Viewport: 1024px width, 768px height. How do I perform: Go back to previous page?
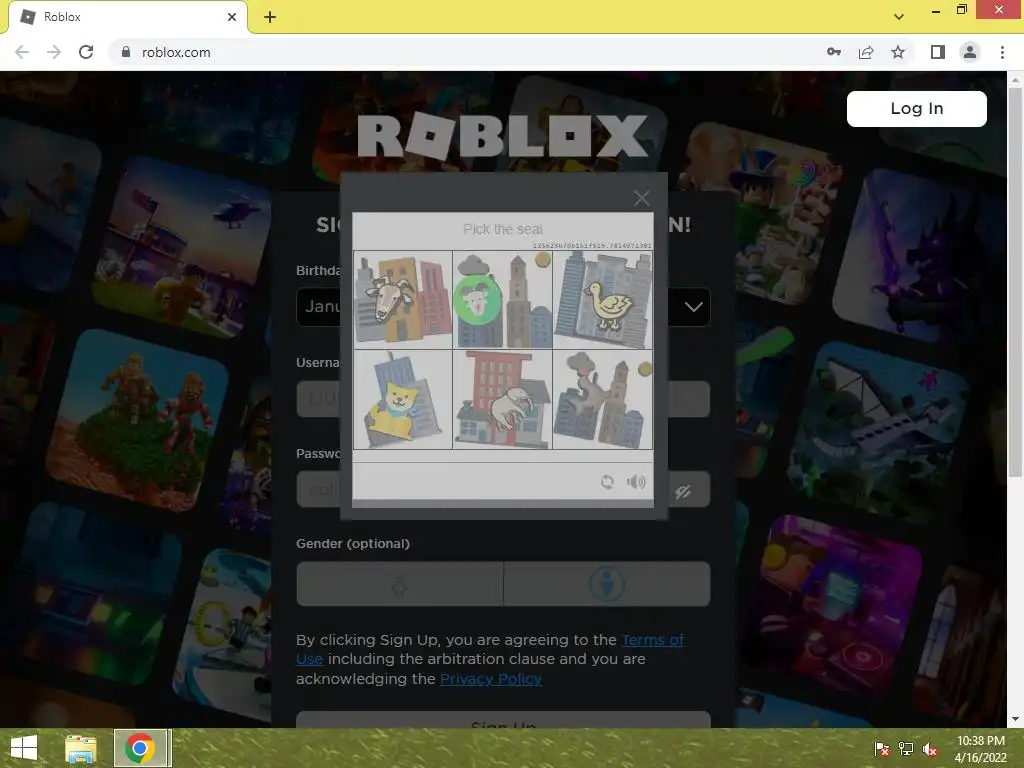pyautogui.click(x=22, y=52)
